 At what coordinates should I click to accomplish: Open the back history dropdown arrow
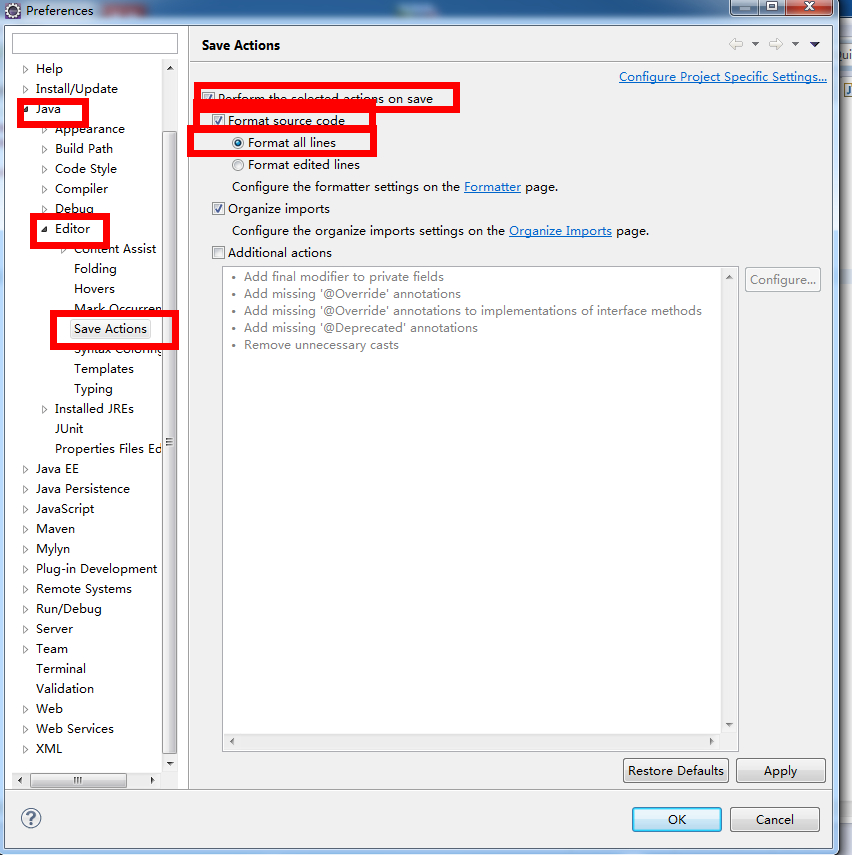[755, 44]
